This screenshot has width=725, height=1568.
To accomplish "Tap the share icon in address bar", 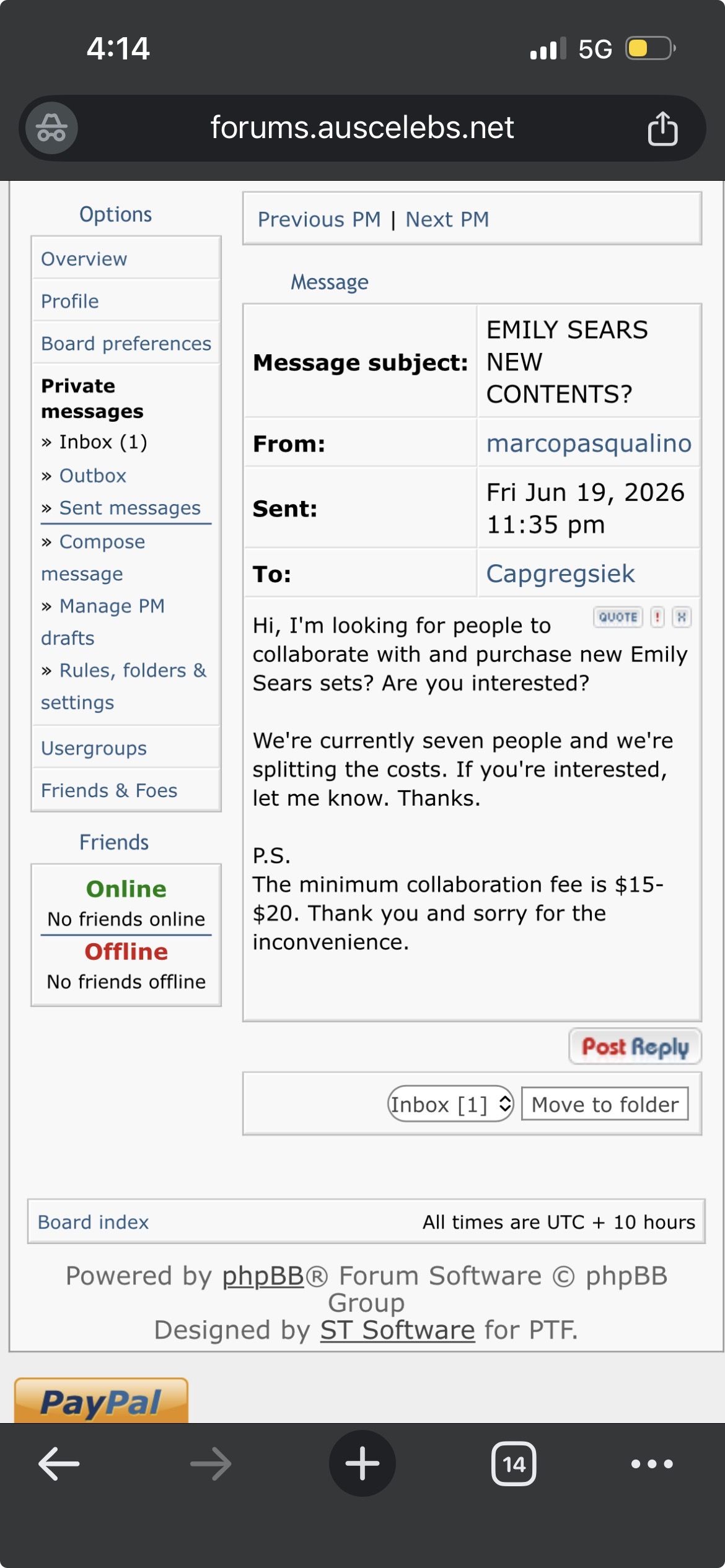I will 662,128.
